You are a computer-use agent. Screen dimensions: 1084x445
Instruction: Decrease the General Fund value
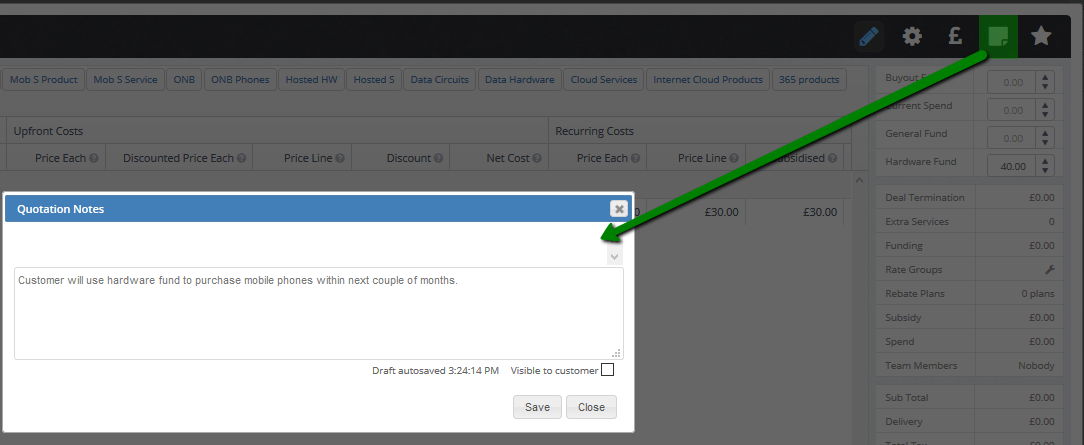(1045, 142)
